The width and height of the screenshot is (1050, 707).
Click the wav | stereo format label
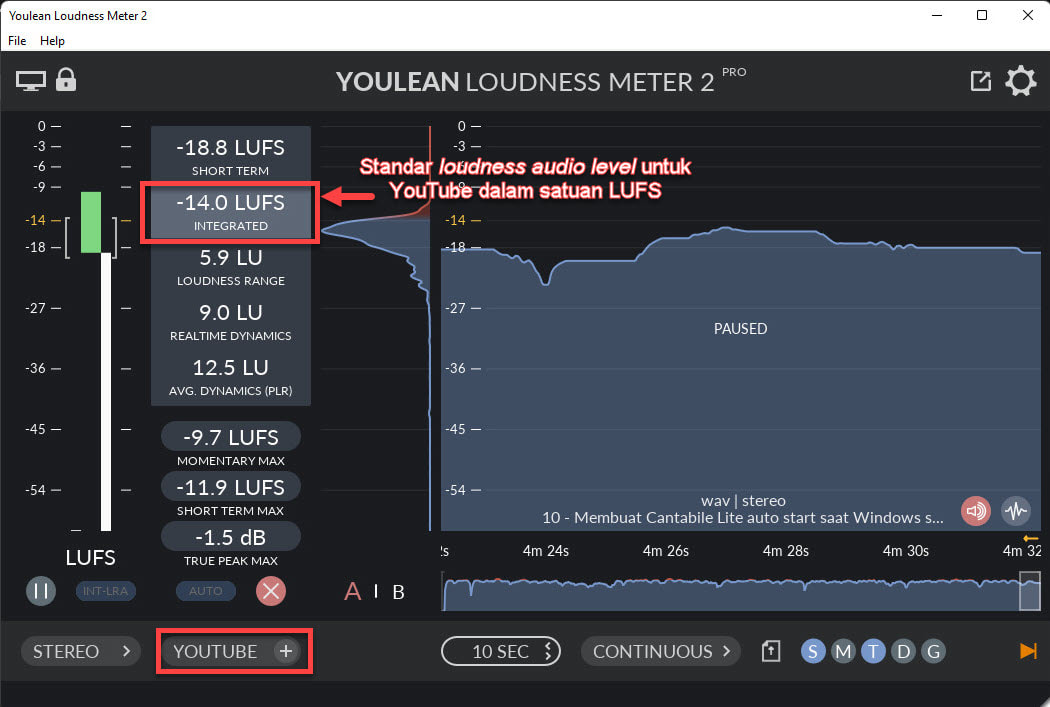click(x=743, y=501)
